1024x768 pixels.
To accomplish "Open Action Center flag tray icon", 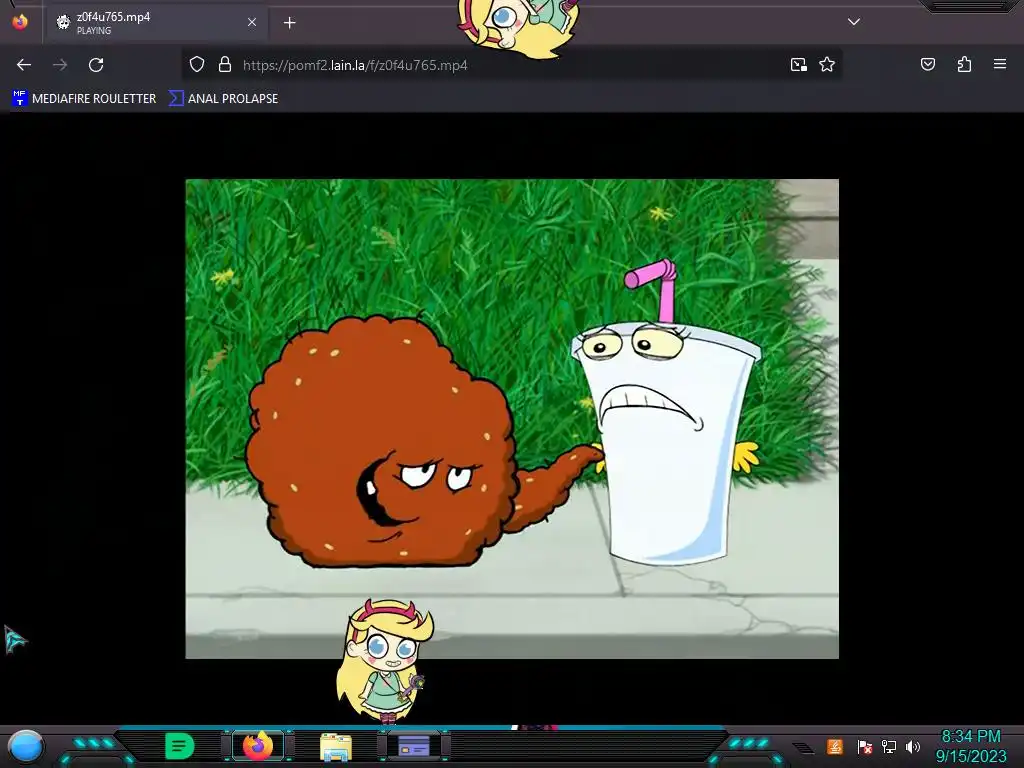I will click(865, 746).
